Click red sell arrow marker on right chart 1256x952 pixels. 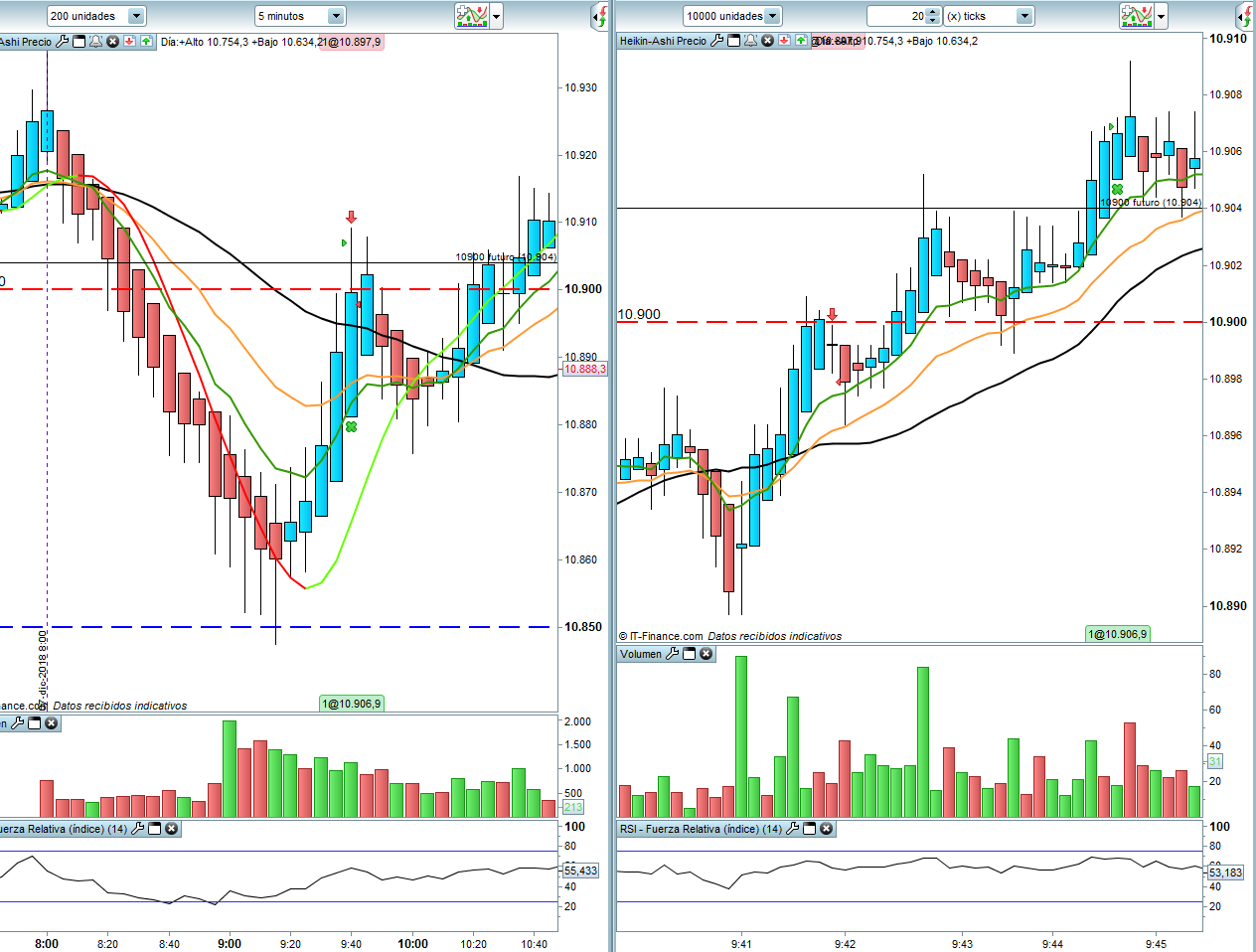point(833,314)
